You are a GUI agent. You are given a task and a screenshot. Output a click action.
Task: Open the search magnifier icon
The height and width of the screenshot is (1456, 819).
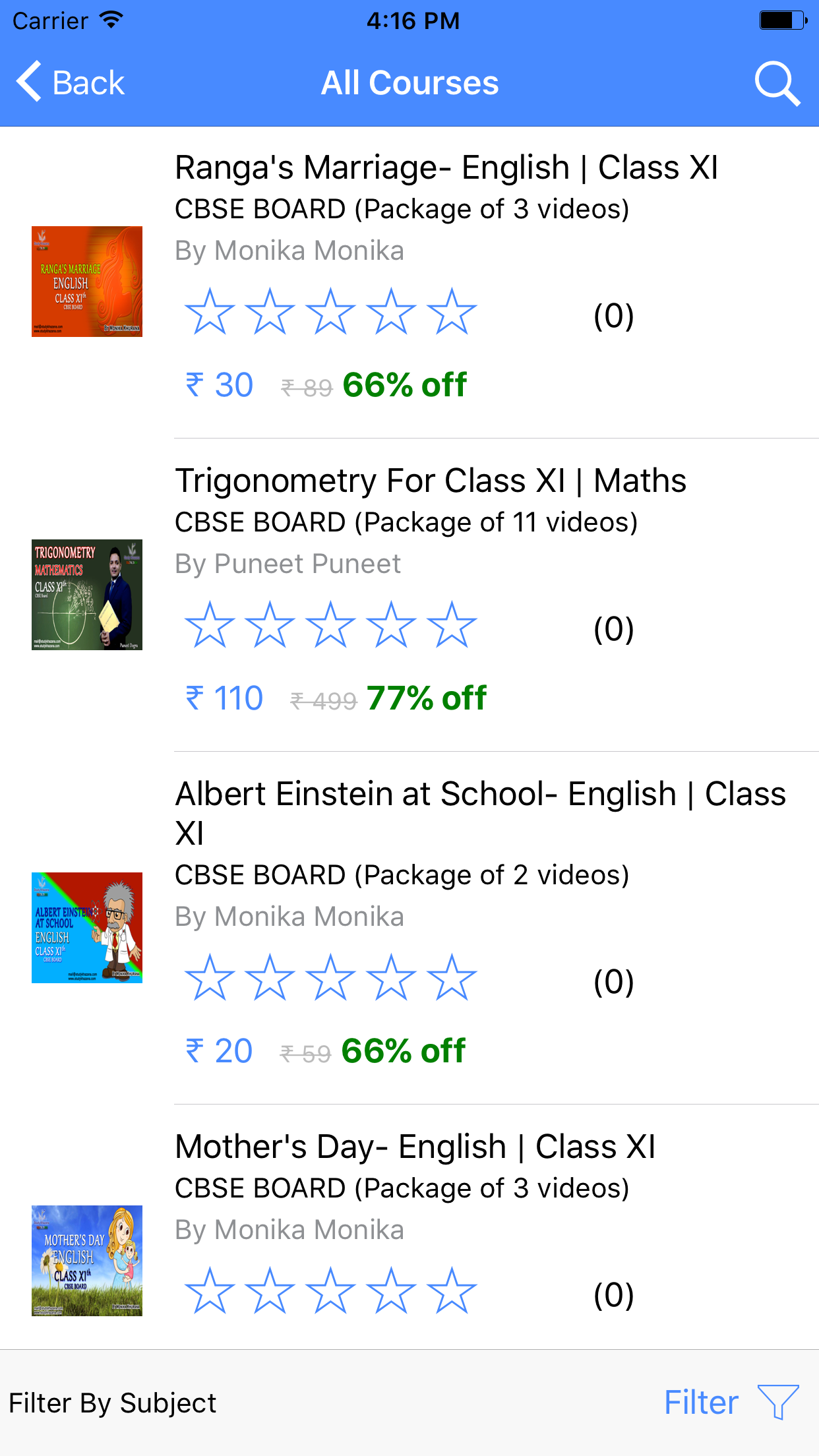777,84
